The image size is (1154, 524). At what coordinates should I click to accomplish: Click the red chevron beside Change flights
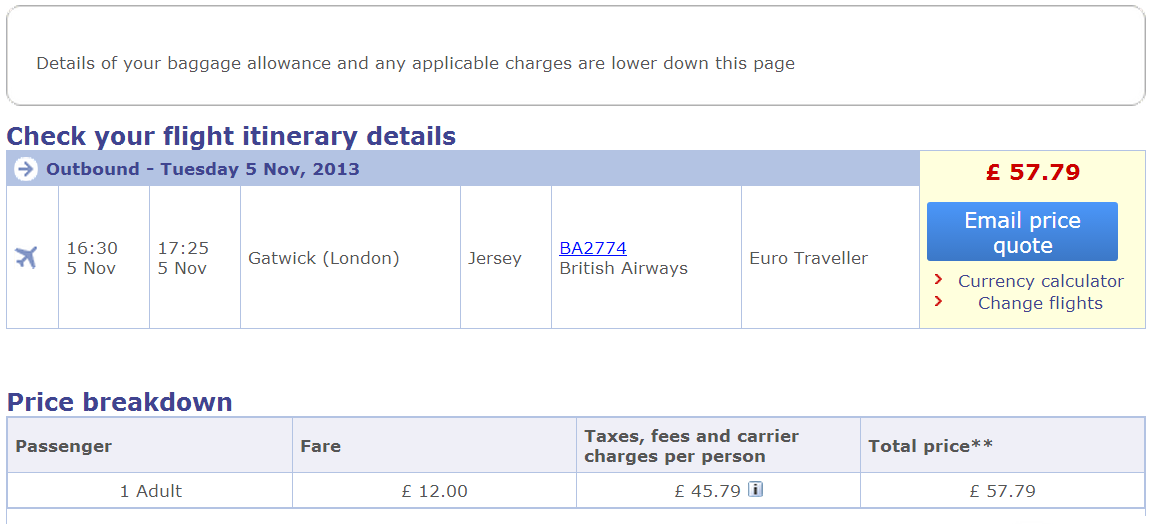pos(938,301)
